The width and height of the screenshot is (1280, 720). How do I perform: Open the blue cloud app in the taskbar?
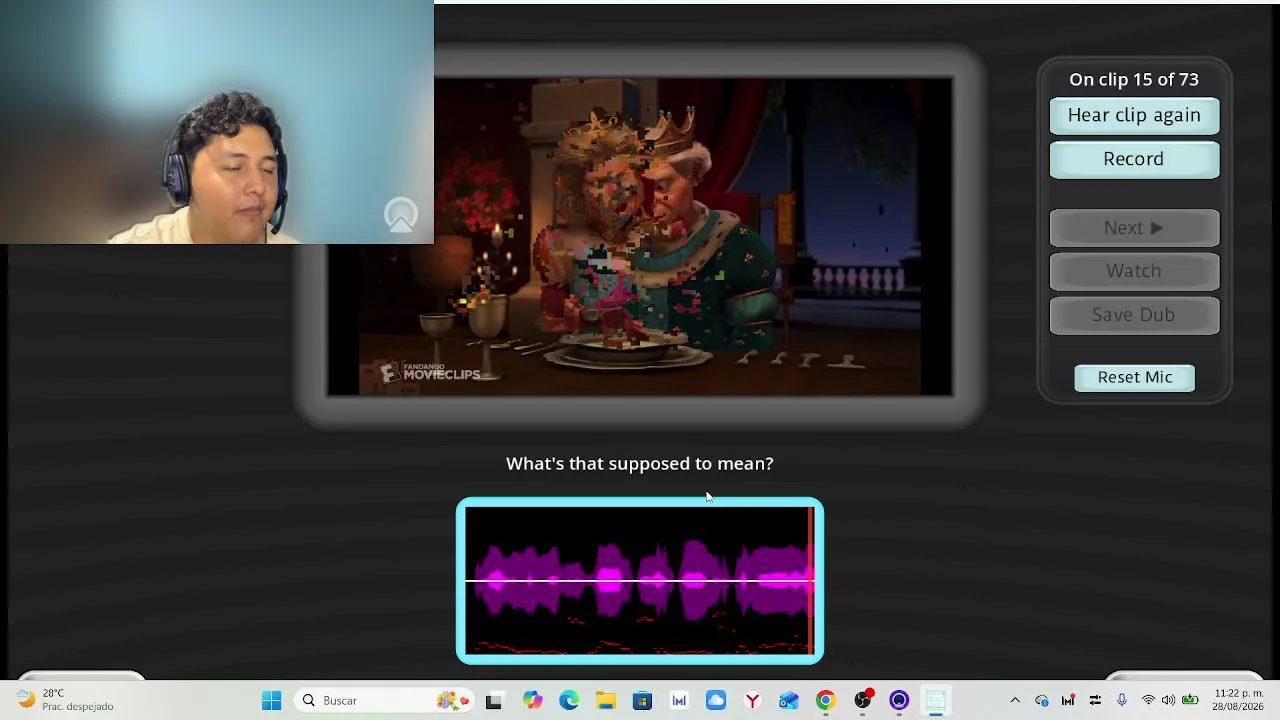(x=716, y=701)
